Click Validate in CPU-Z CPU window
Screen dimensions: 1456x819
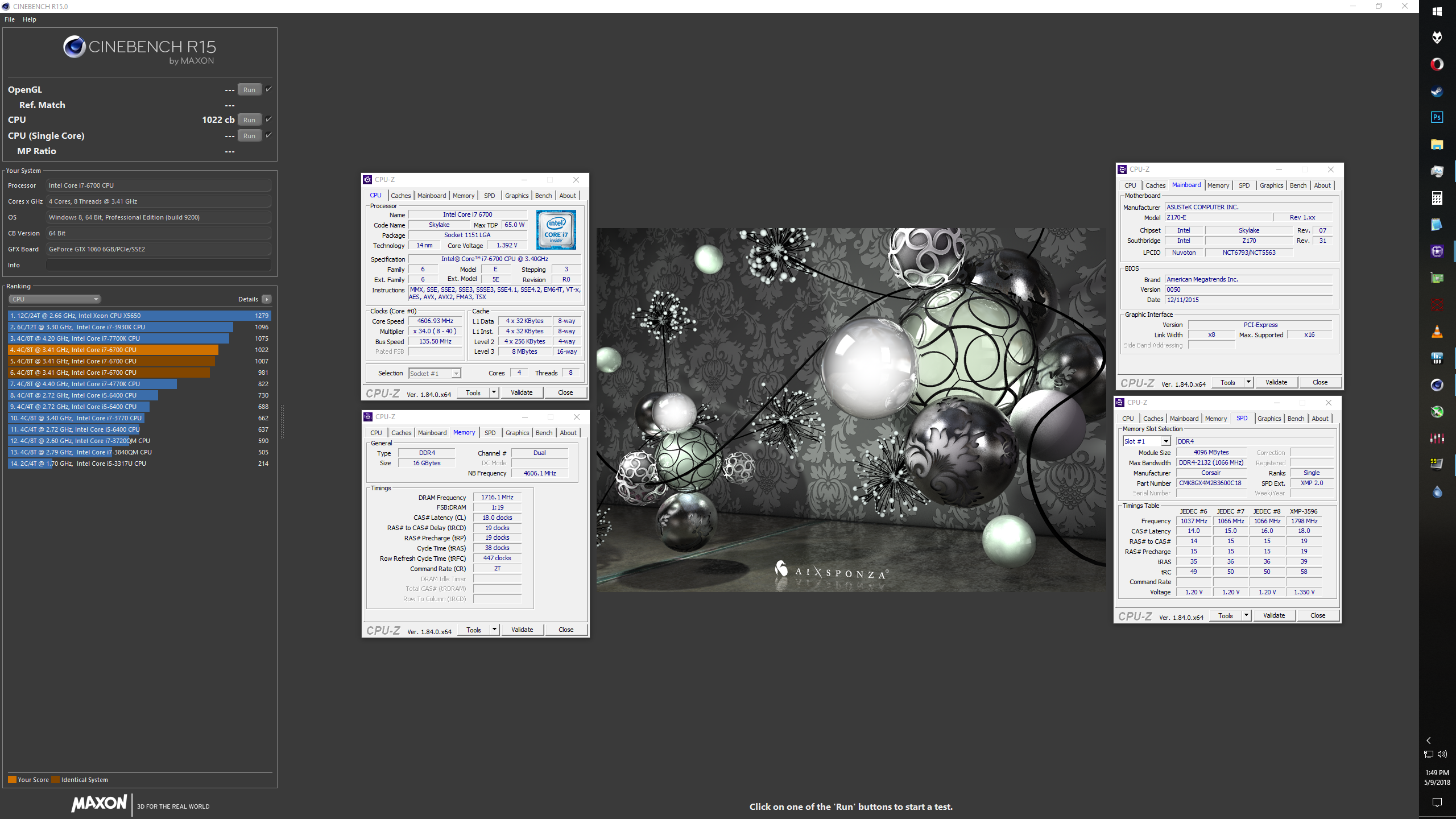coord(522,392)
